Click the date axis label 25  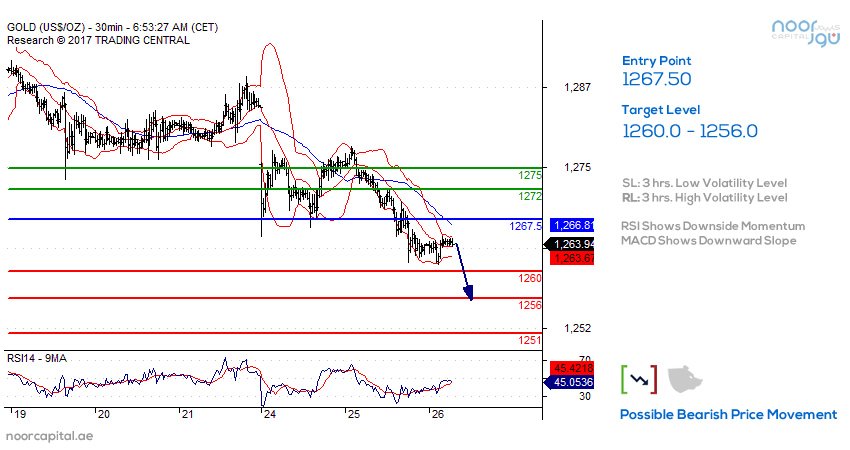pos(353,415)
